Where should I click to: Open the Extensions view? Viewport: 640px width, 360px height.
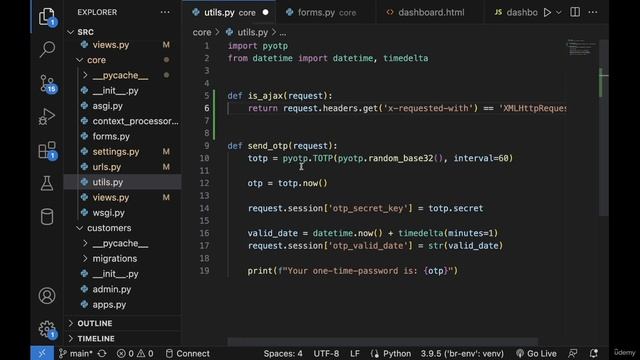(x=47, y=150)
